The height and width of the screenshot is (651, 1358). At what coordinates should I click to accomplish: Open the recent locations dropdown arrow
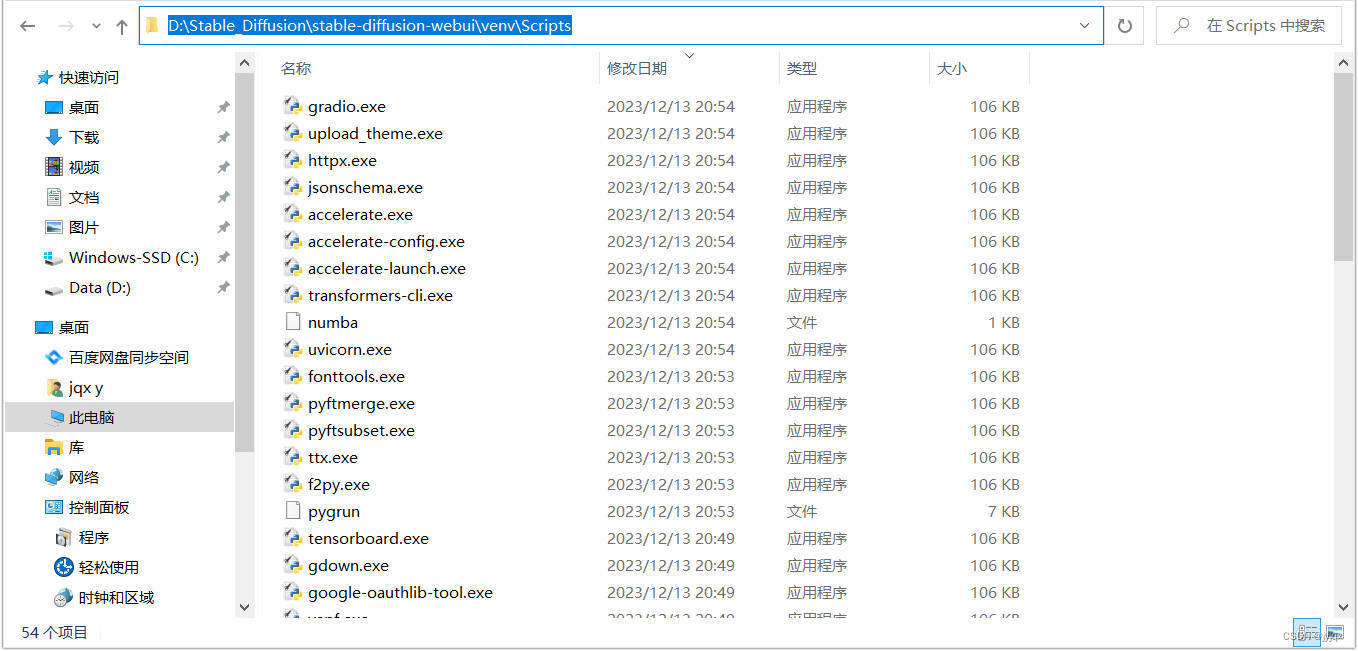(96, 27)
